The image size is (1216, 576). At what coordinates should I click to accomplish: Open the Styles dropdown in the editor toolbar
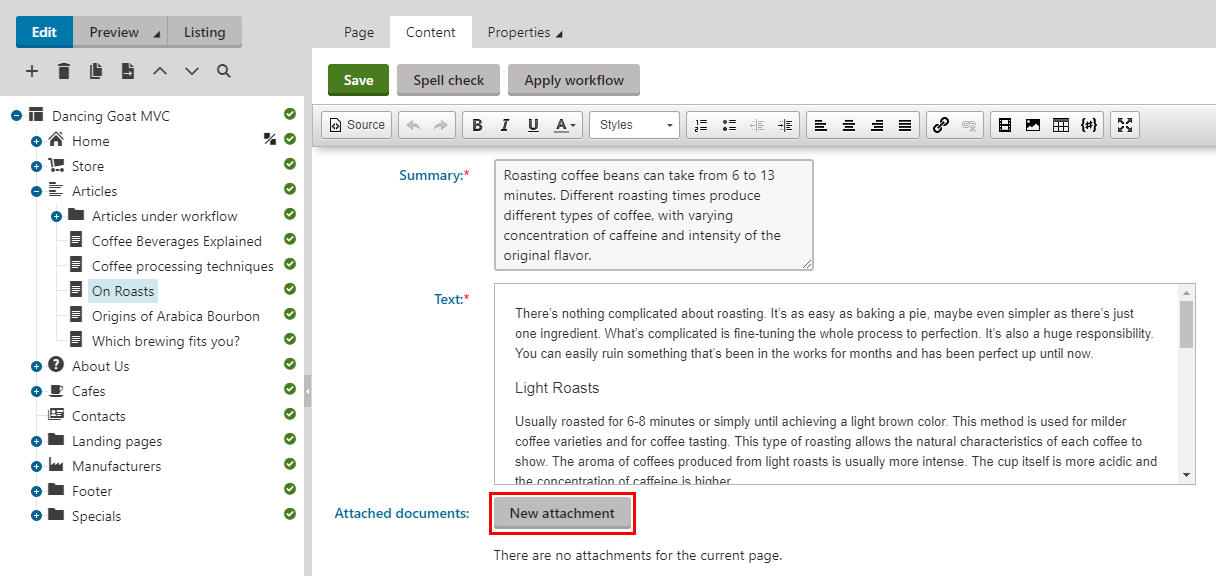pos(634,124)
